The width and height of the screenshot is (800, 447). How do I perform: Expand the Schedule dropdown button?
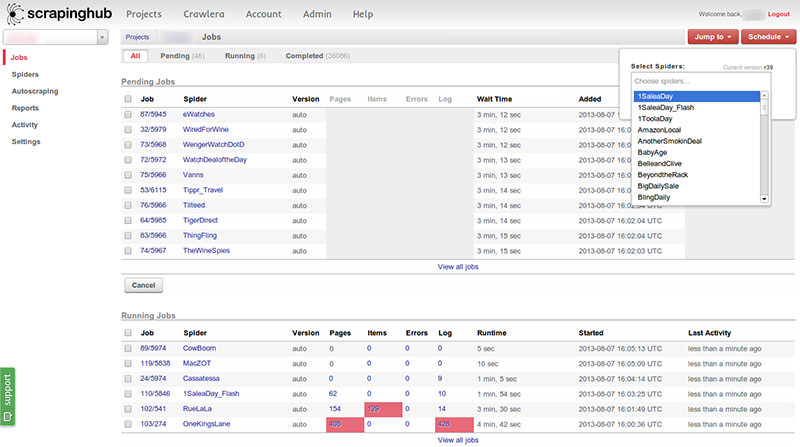pyautogui.click(x=768, y=37)
